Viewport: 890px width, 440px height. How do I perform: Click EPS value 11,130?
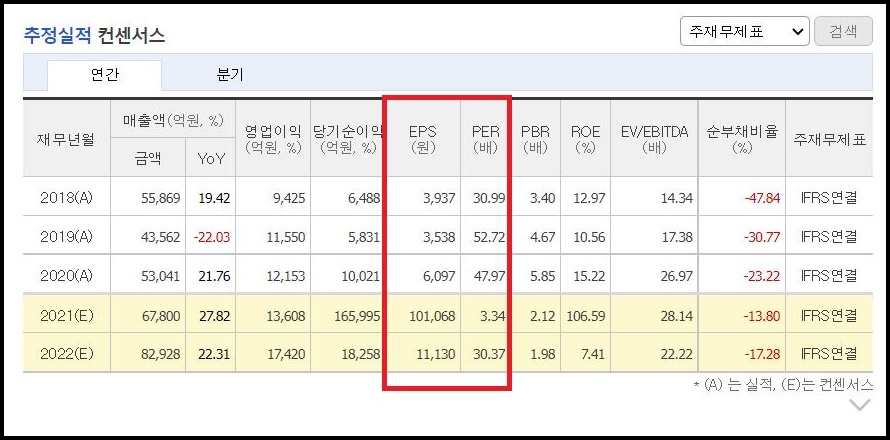(435, 354)
